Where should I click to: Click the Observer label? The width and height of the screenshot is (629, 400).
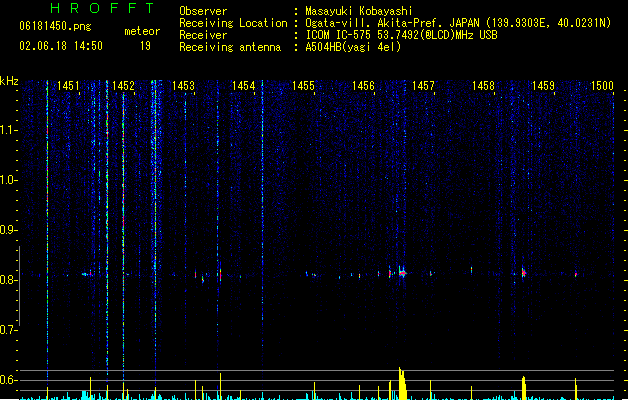tap(203, 11)
